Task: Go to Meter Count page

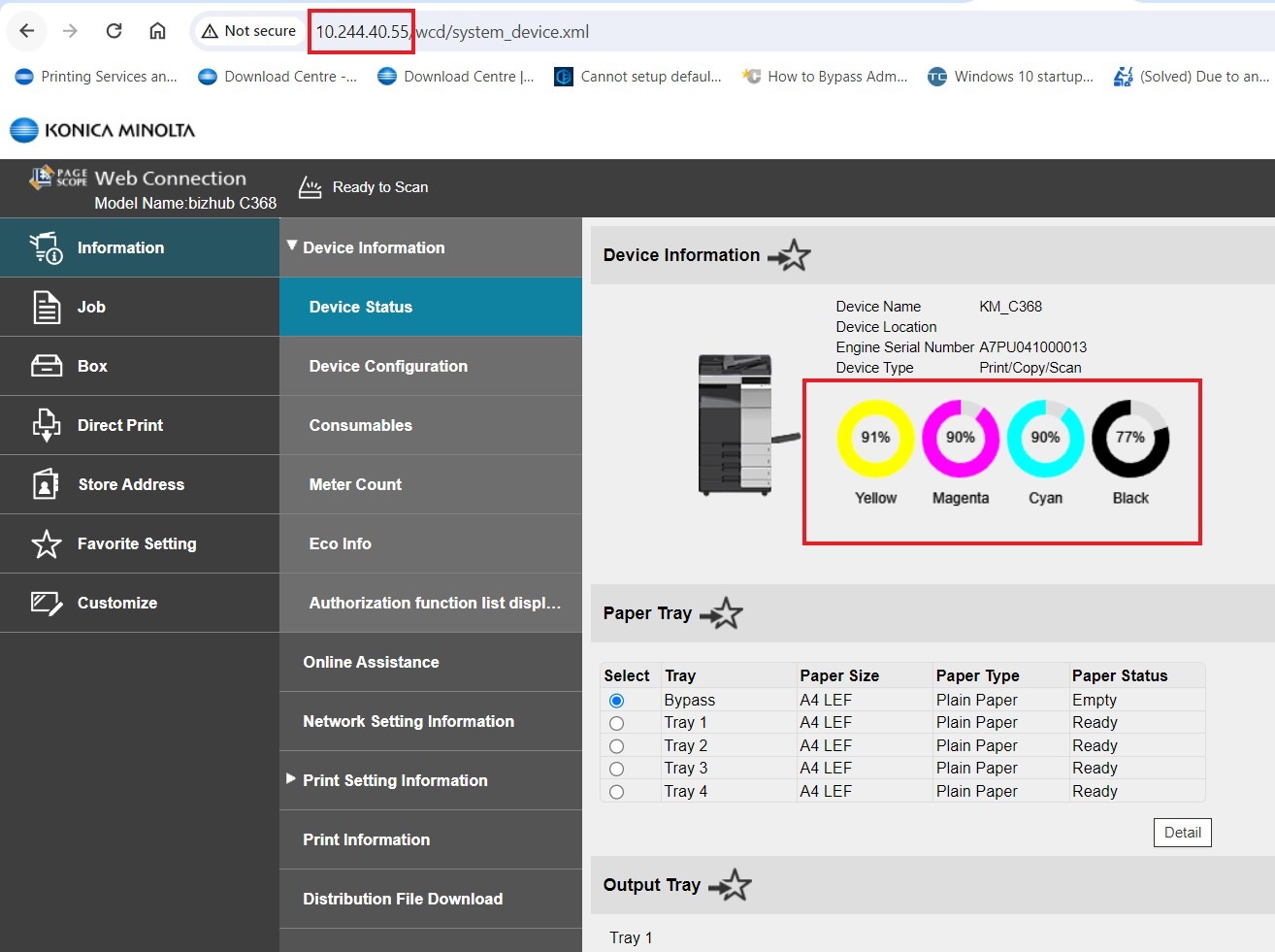Action: 355,484
